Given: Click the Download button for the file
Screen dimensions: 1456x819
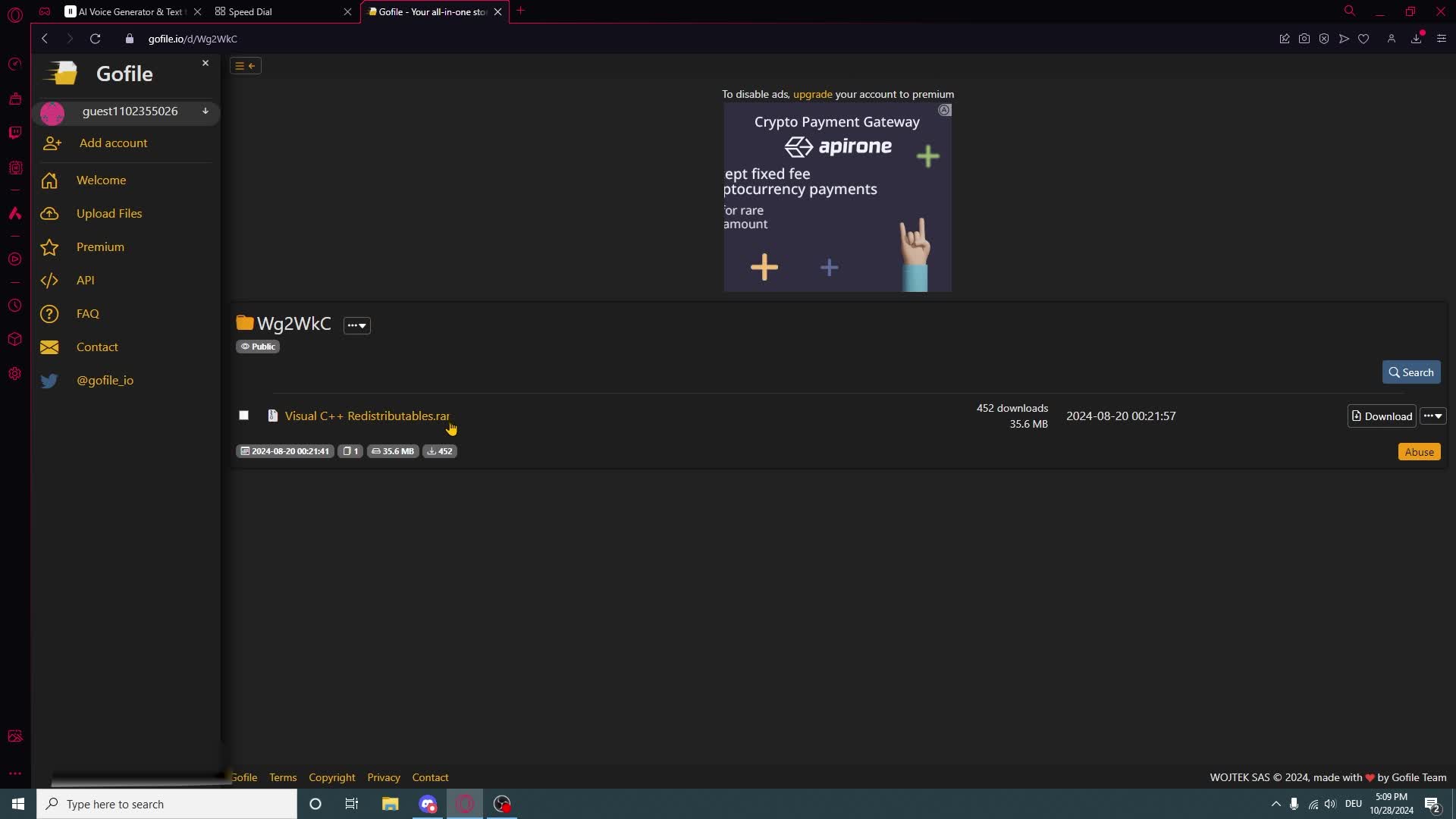Looking at the screenshot, I should click(x=1380, y=416).
